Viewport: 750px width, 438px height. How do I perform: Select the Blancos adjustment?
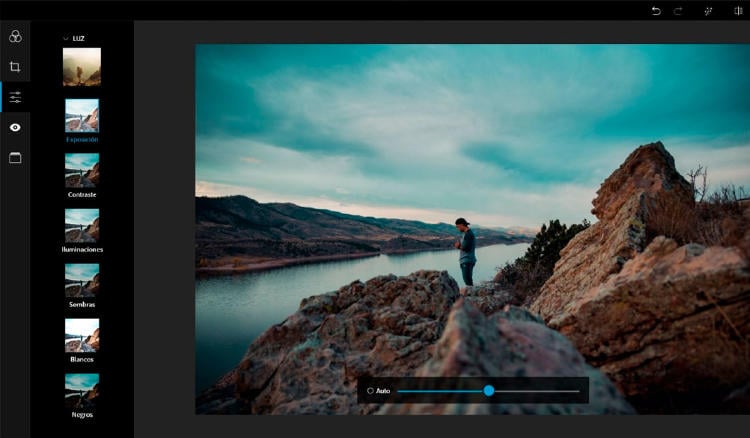[82, 335]
